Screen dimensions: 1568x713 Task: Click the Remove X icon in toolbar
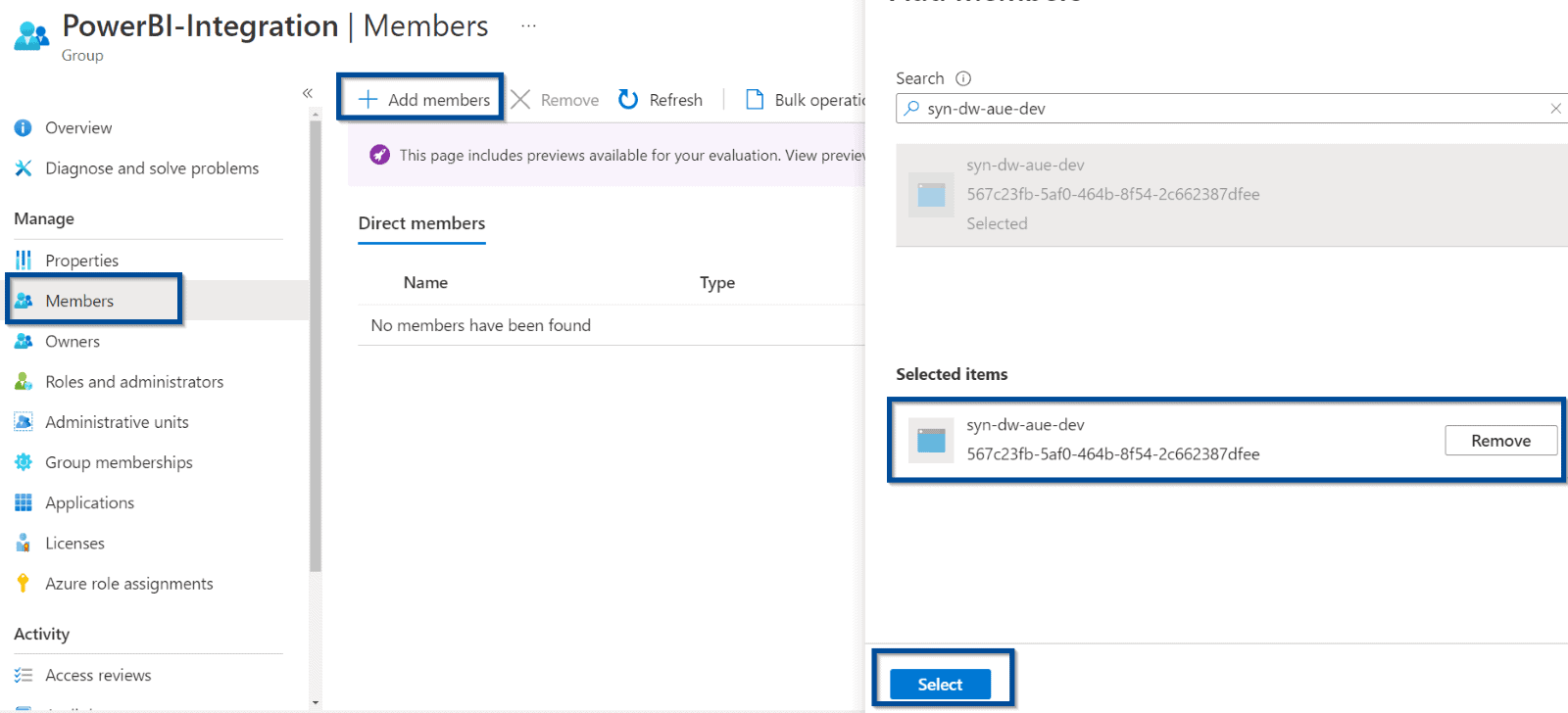click(x=520, y=99)
